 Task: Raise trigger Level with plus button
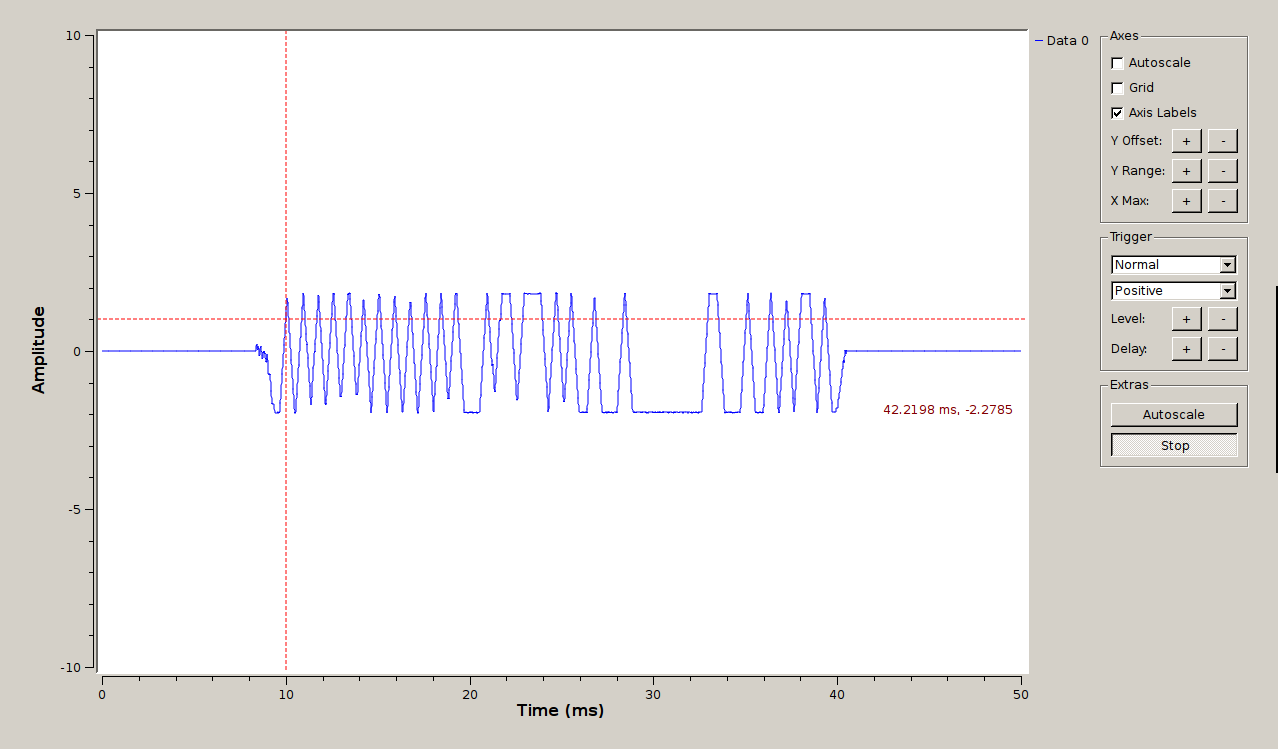[x=1186, y=319]
